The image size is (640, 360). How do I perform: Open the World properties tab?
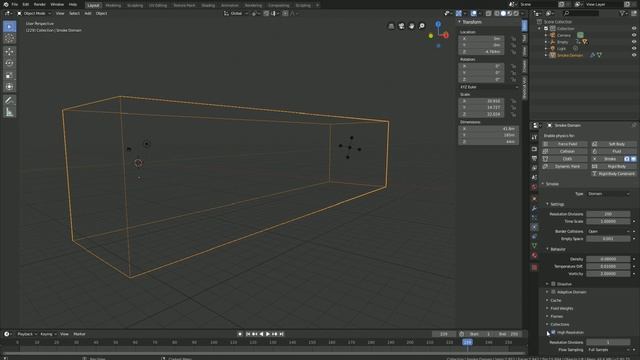(x=534, y=187)
